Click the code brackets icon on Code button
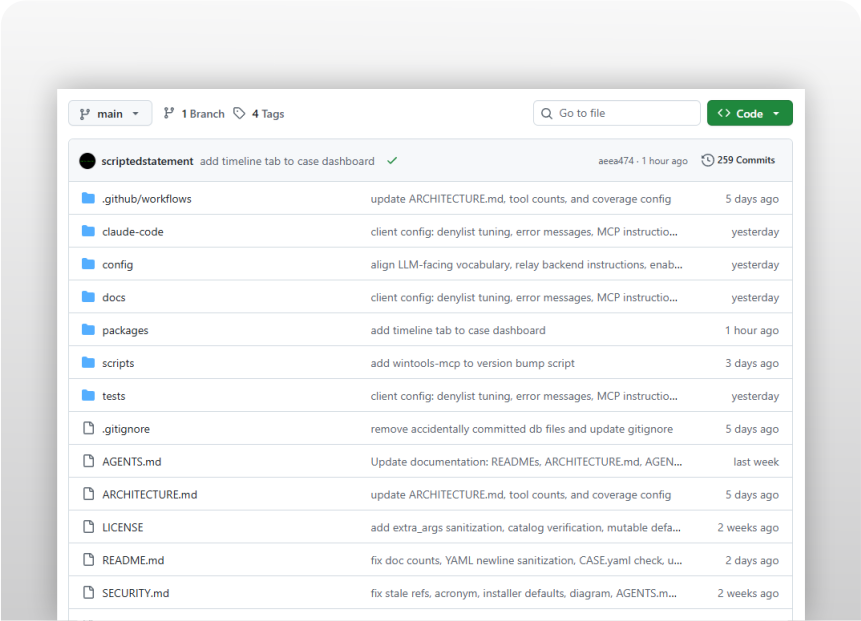Viewport: 861px width, 621px height. [x=724, y=113]
